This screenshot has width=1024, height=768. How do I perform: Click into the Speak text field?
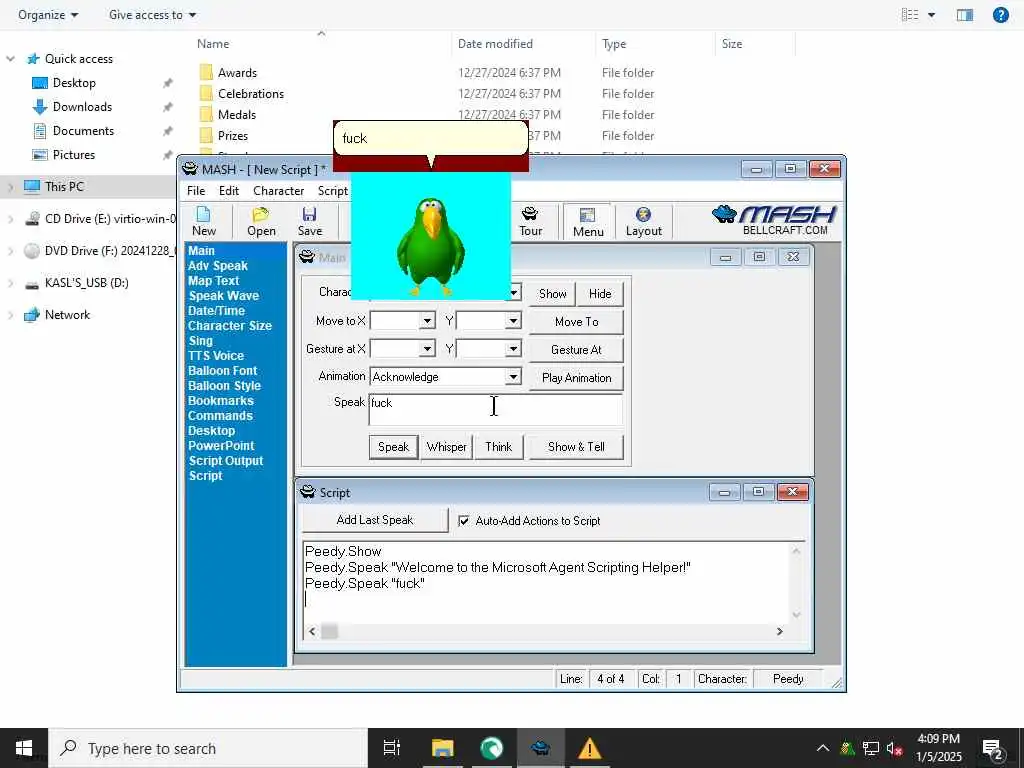(x=496, y=409)
